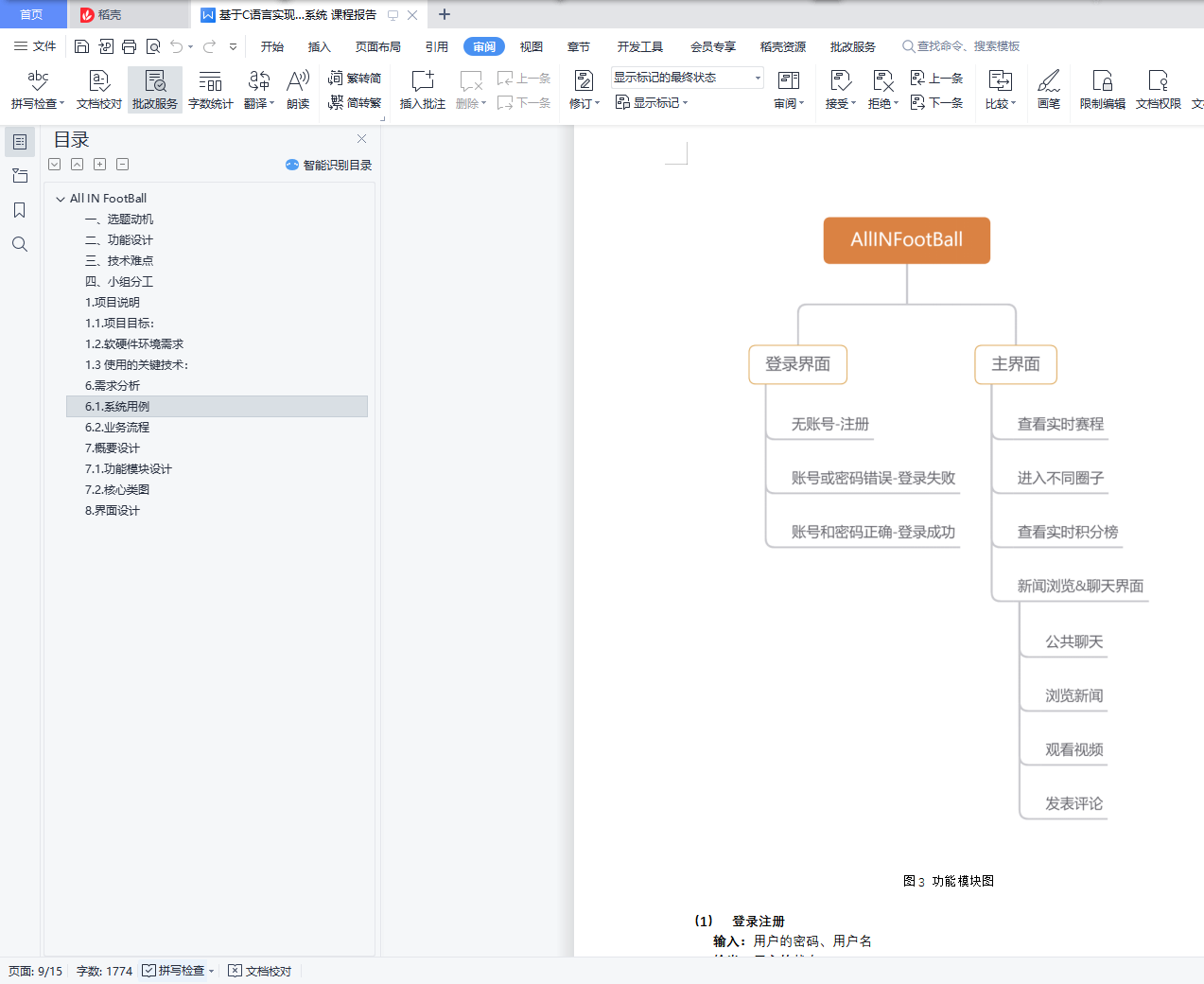The height and width of the screenshot is (984, 1204).
Task: Open 限制编辑 restrict editing
Action: [1103, 89]
